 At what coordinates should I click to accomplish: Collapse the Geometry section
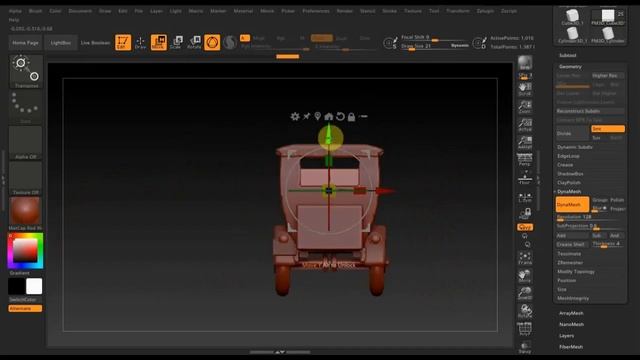570,67
